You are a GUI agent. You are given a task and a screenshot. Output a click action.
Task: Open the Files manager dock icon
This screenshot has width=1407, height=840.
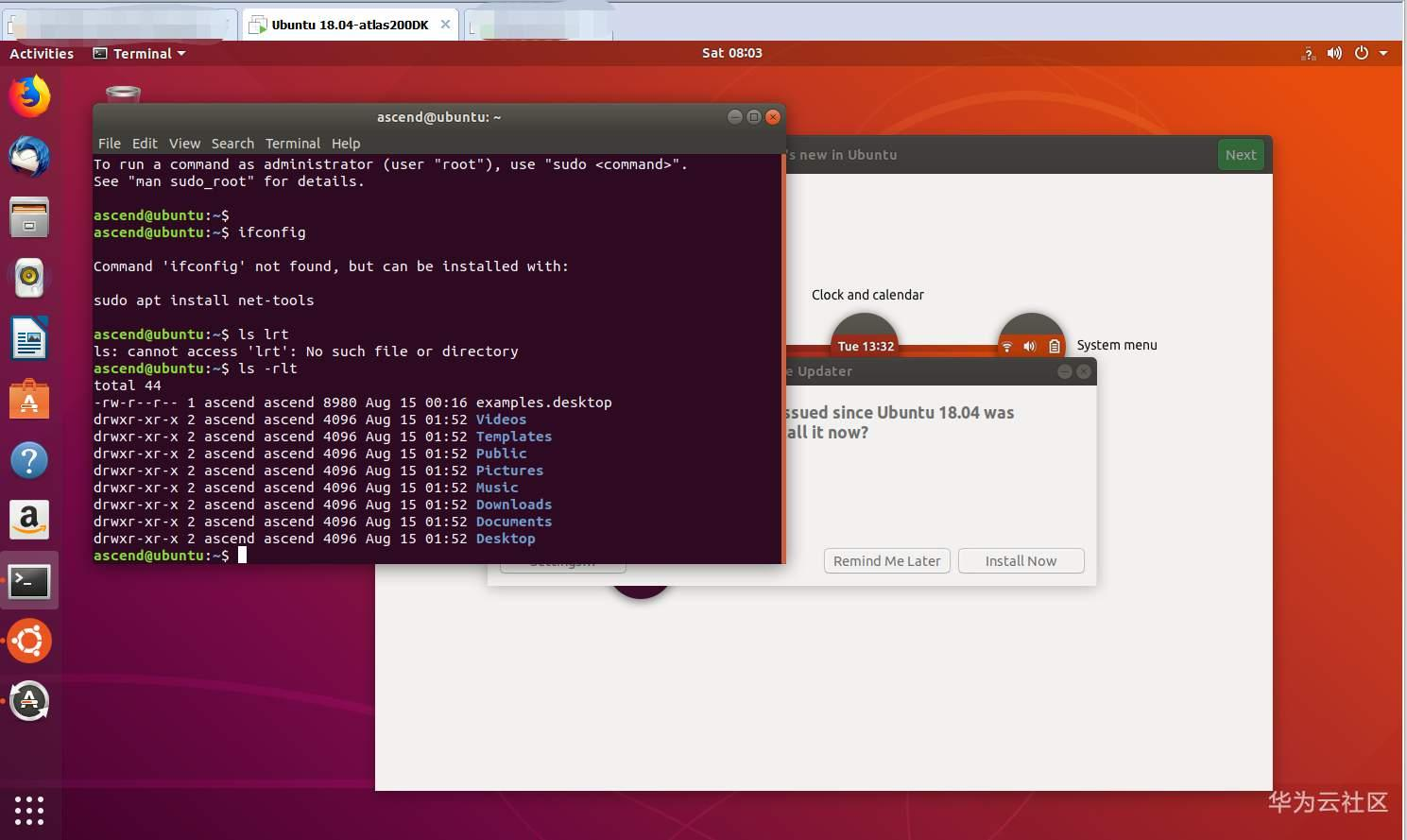tap(29, 217)
